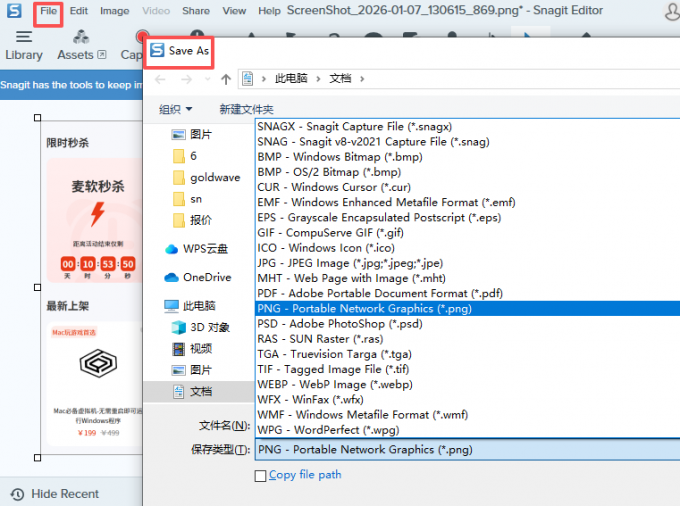Choose WFX WinFax format
The height and width of the screenshot is (506, 680).
(x=468, y=400)
